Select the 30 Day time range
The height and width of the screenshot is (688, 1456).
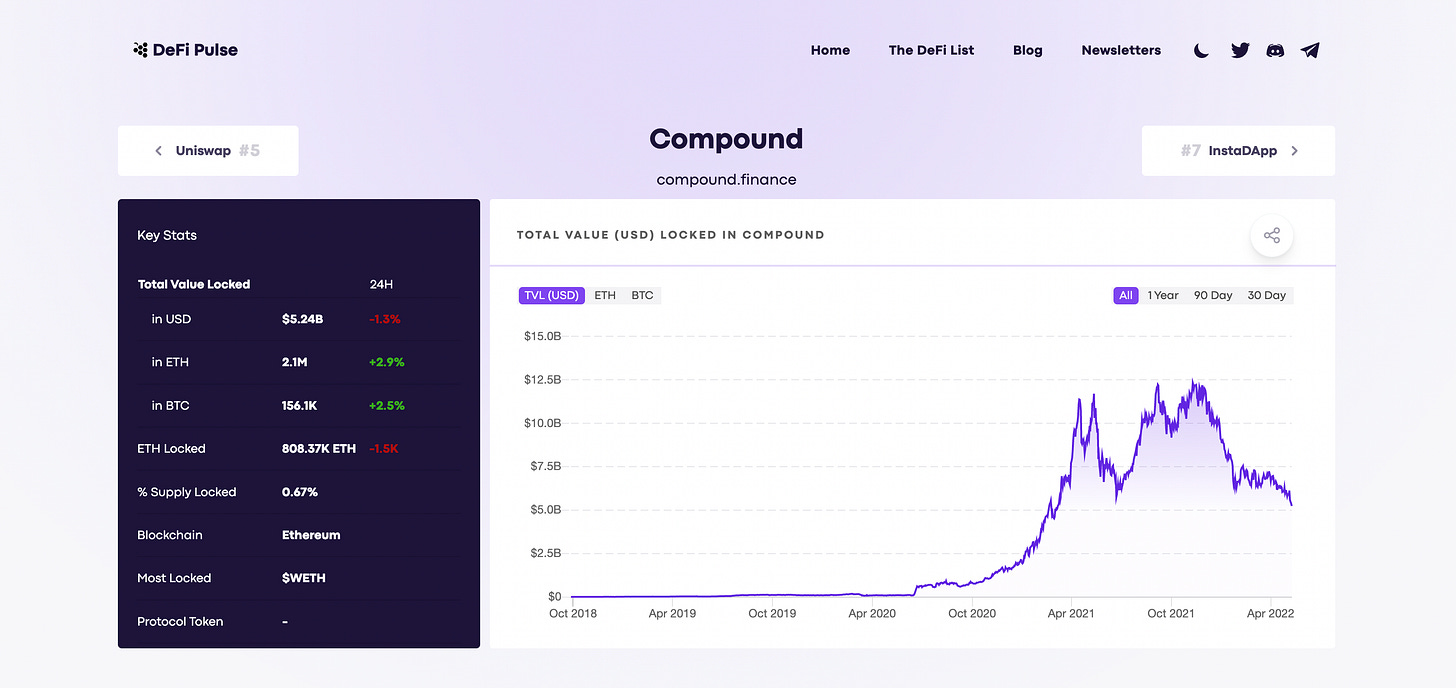[x=1267, y=295]
